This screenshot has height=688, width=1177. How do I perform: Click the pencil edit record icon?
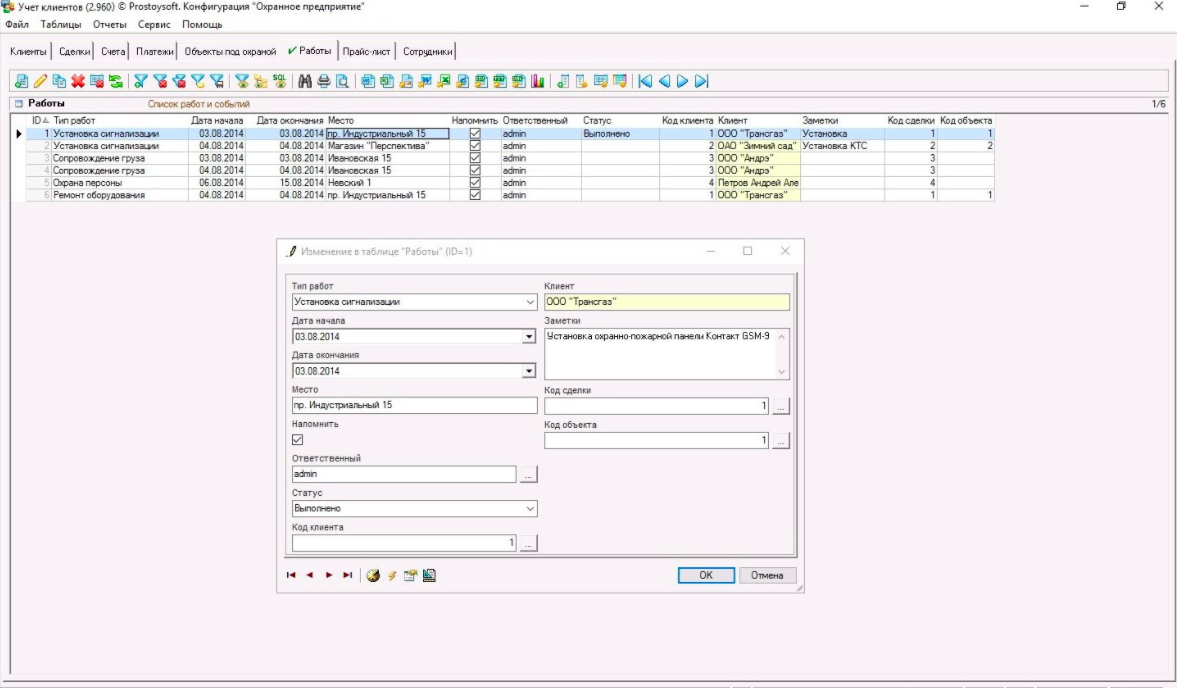[41, 81]
